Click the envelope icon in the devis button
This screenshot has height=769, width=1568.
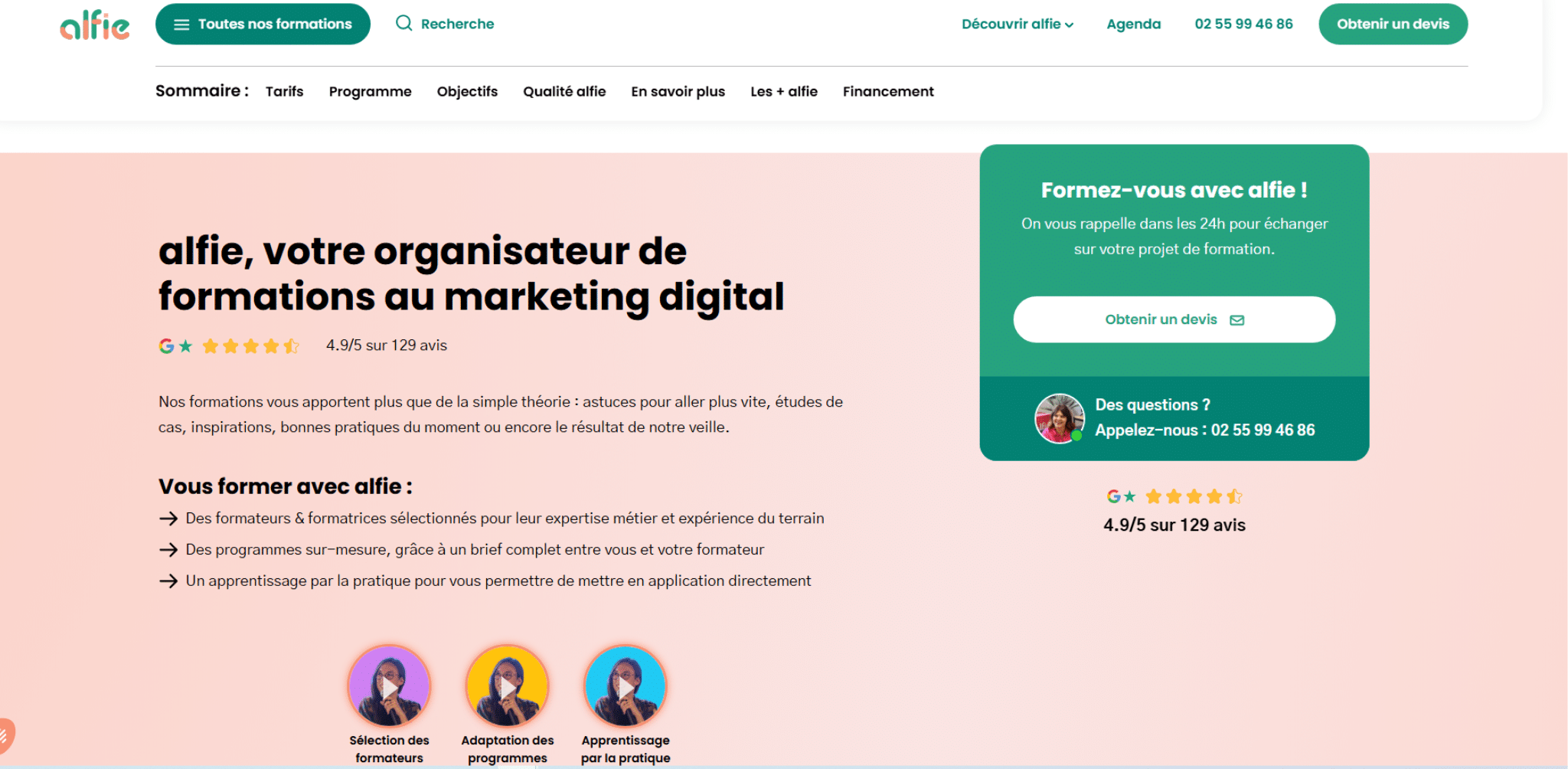coord(1237,320)
